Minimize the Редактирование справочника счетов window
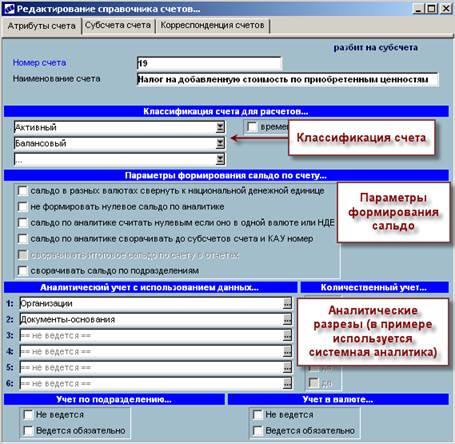Image resolution: width=455 pixels, height=444 pixels. (419, 8)
